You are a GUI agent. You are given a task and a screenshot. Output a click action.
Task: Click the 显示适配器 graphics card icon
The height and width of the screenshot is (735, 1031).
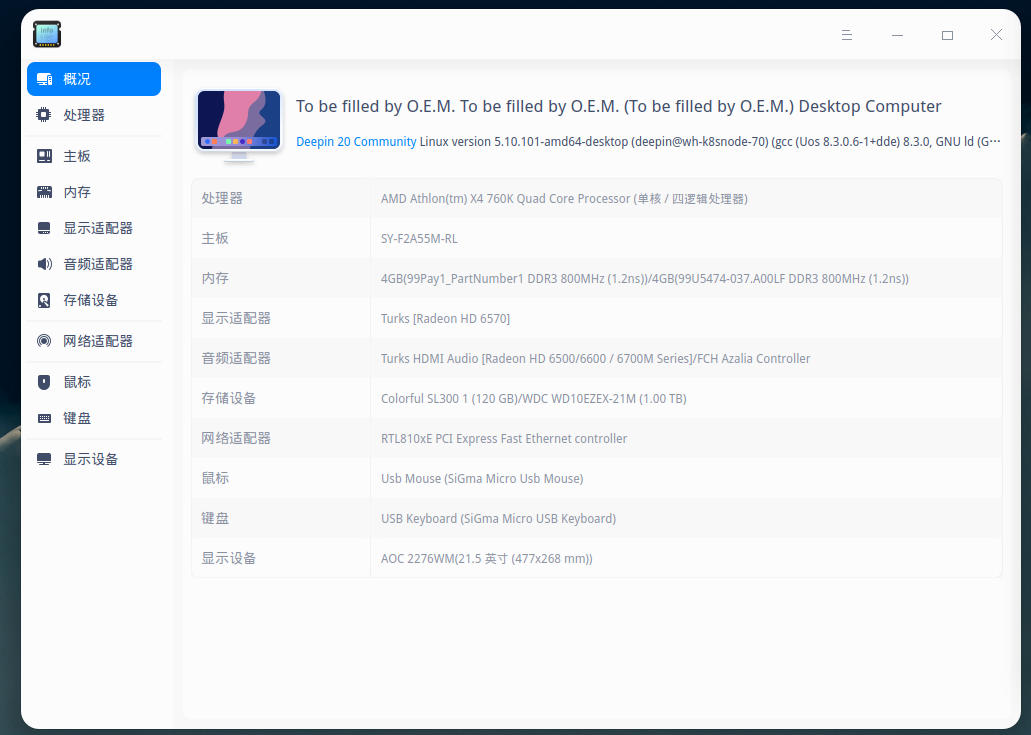tap(44, 228)
